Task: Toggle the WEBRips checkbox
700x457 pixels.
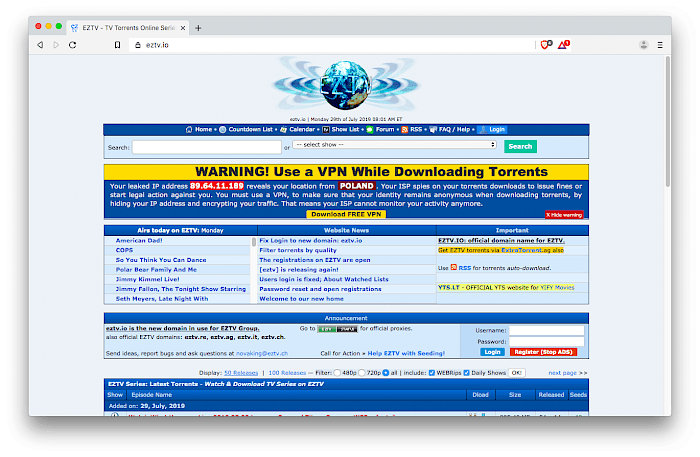Action: click(432, 373)
